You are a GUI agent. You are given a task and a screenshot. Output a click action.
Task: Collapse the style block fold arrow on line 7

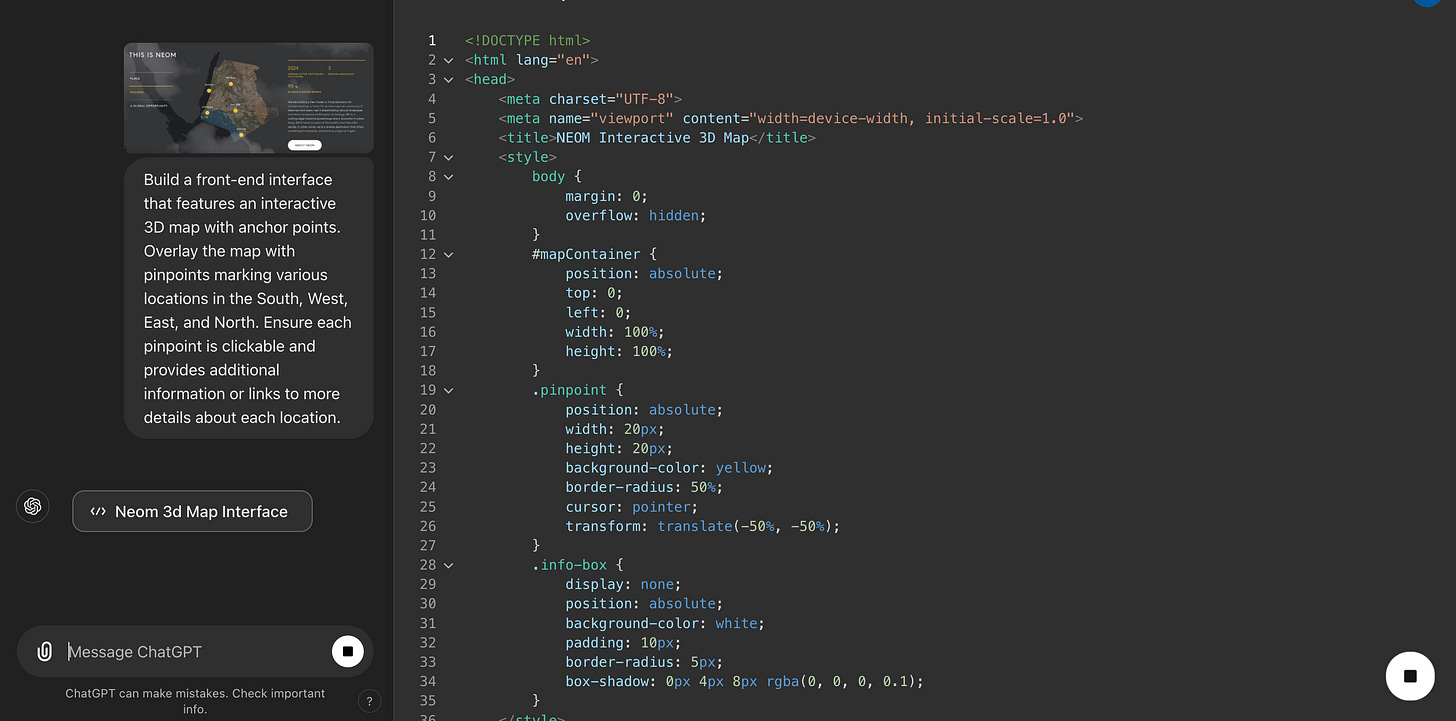point(448,157)
